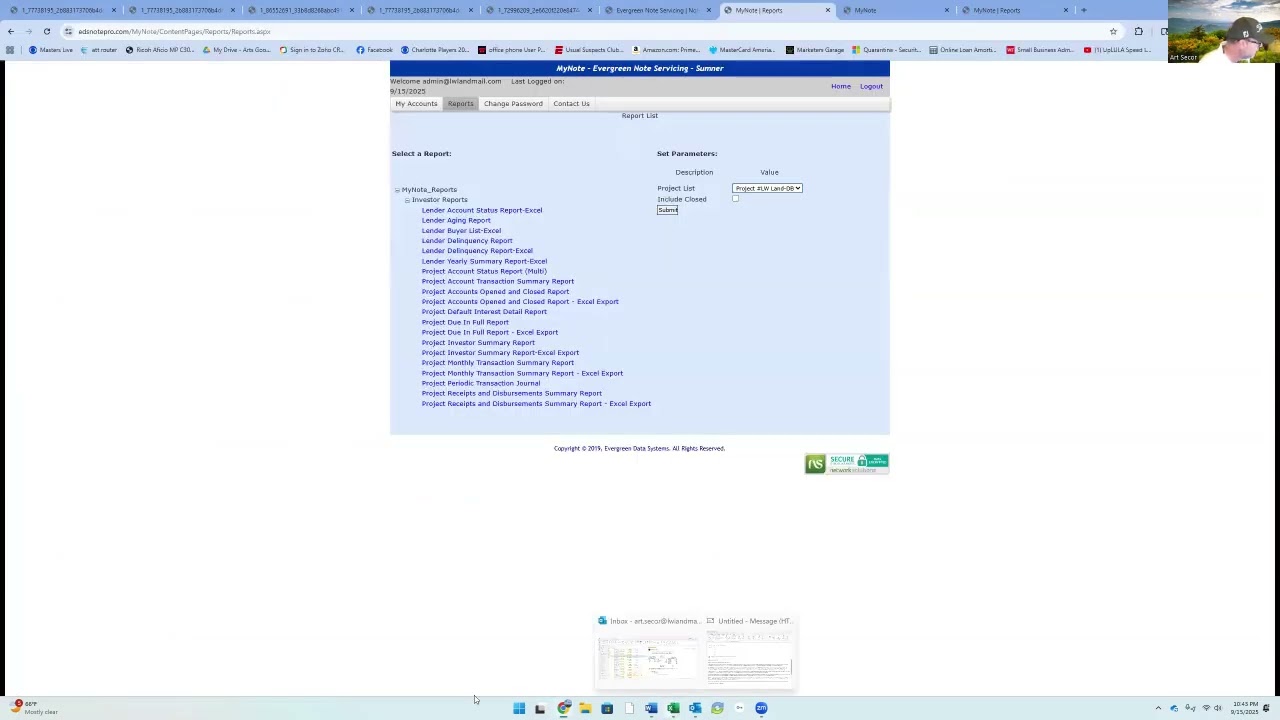Open Project Receipts and Disbursements Excel Export
This screenshot has width=1280, height=720.
(536, 403)
